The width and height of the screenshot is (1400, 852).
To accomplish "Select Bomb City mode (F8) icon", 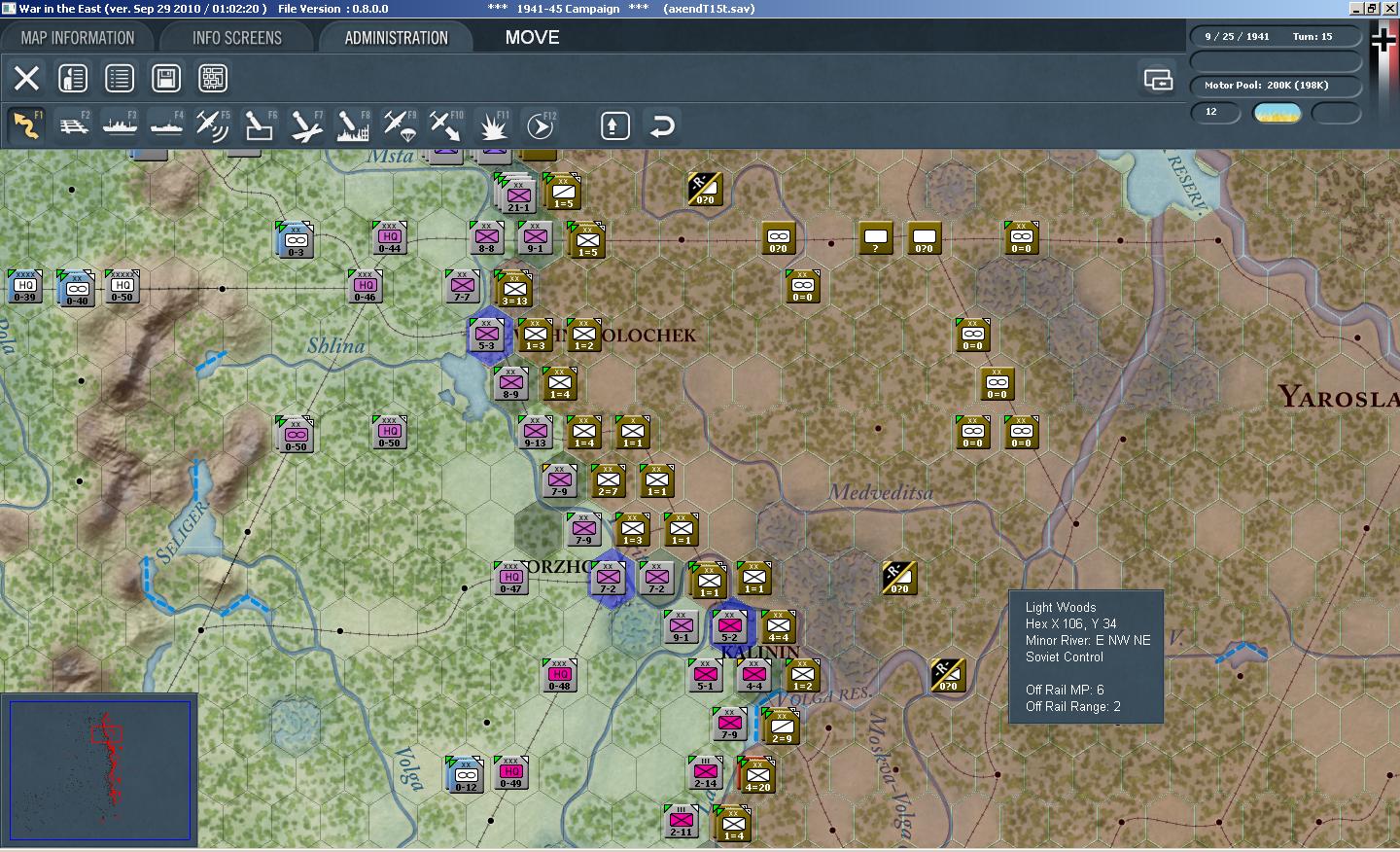I will pyautogui.click(x=353, y=125).
